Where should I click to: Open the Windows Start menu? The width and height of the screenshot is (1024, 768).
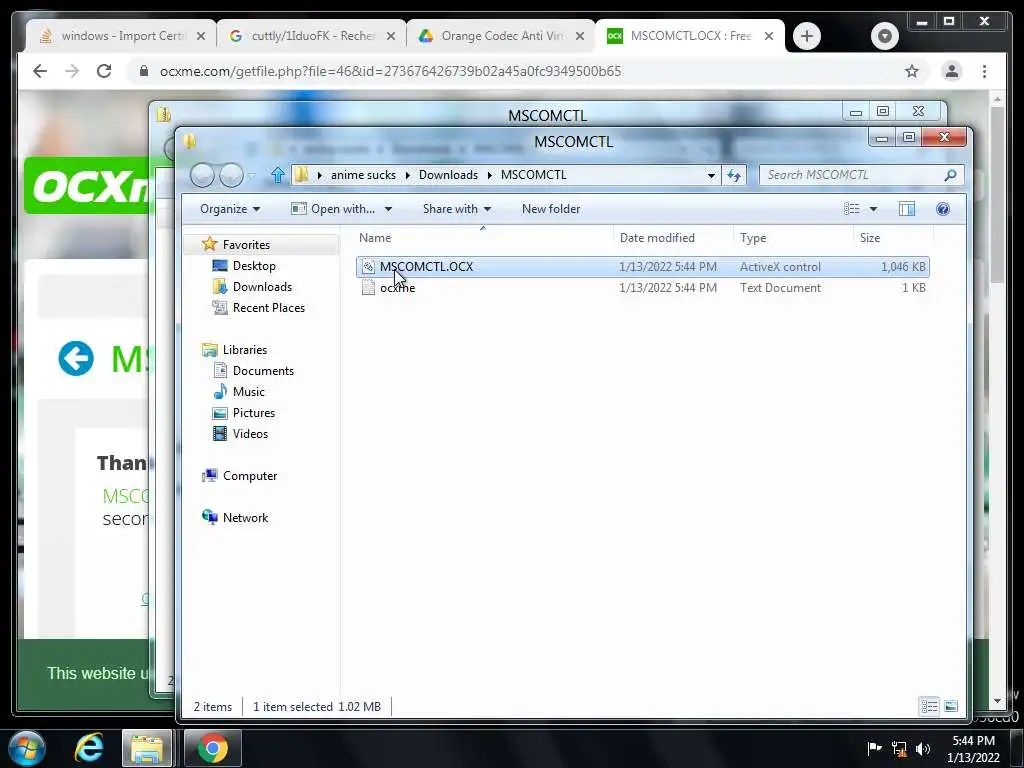[27, 748]
